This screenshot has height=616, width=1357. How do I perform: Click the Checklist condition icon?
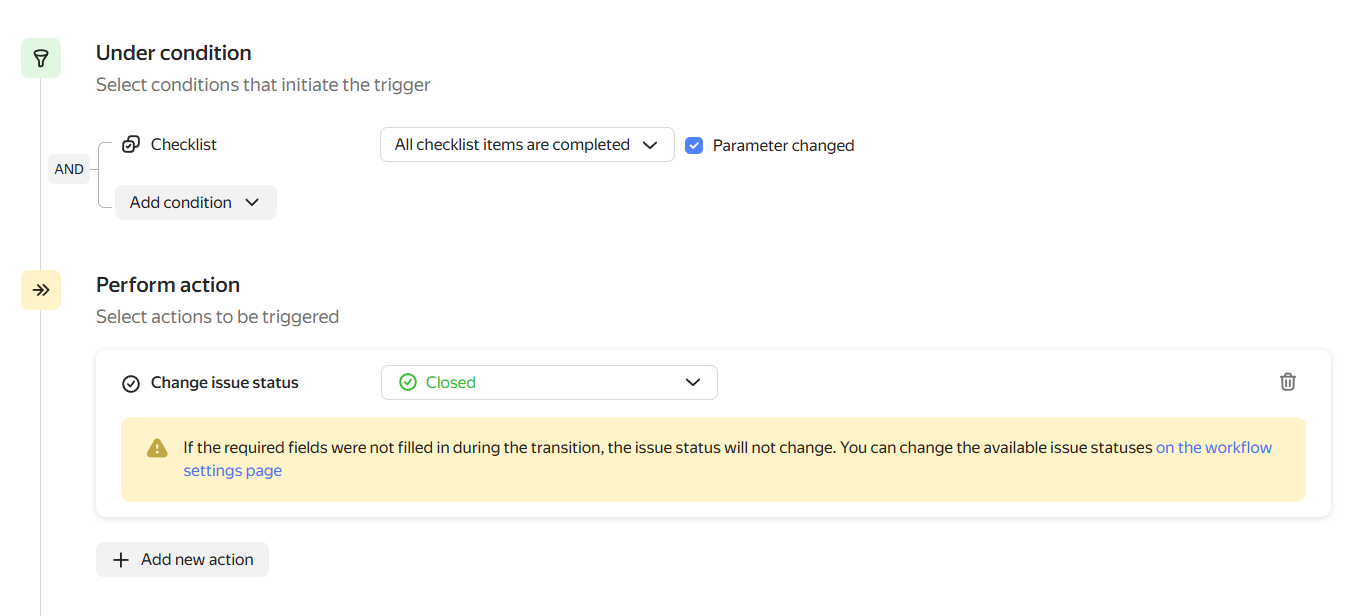[131, 145]
